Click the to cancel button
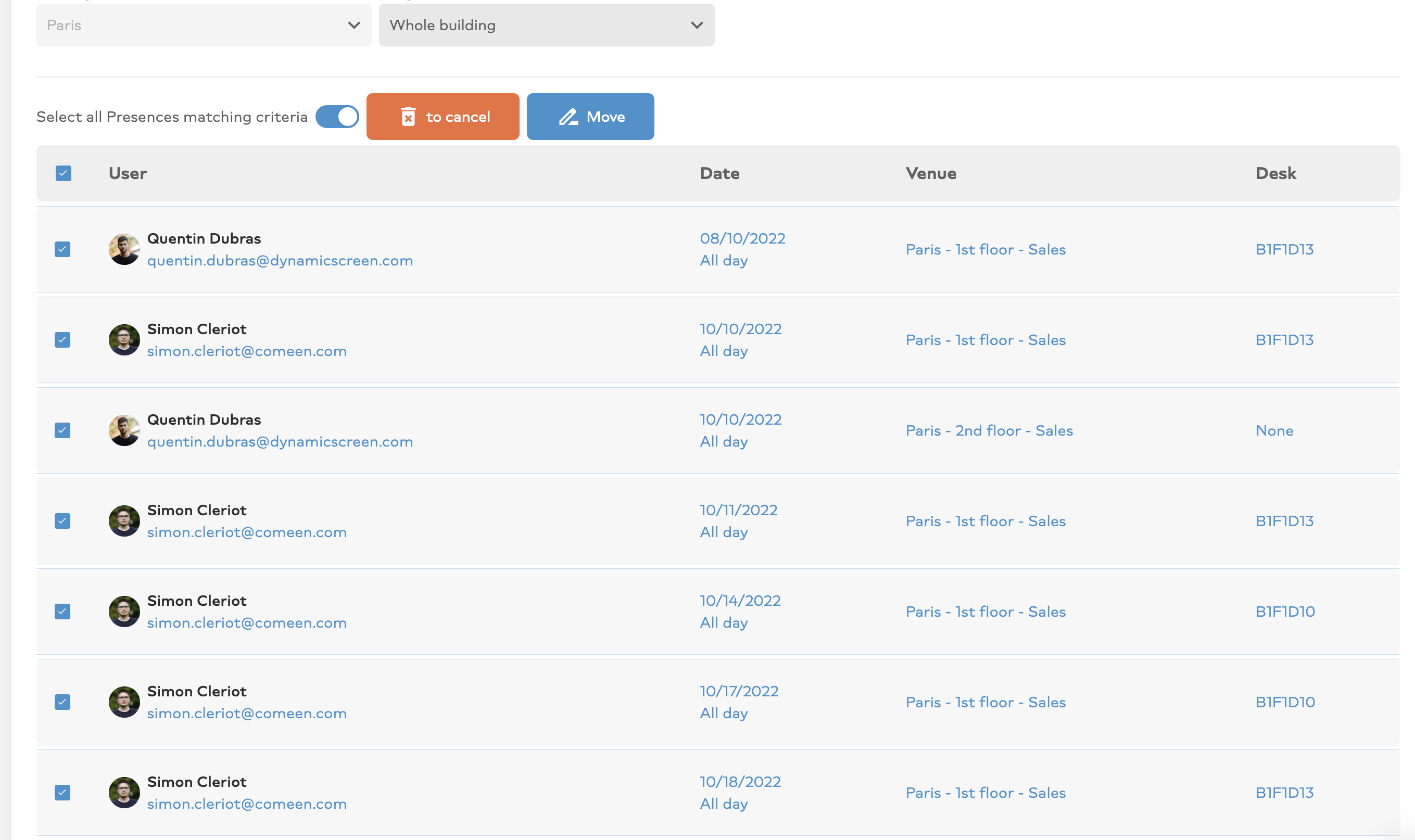 pos(443,117)
